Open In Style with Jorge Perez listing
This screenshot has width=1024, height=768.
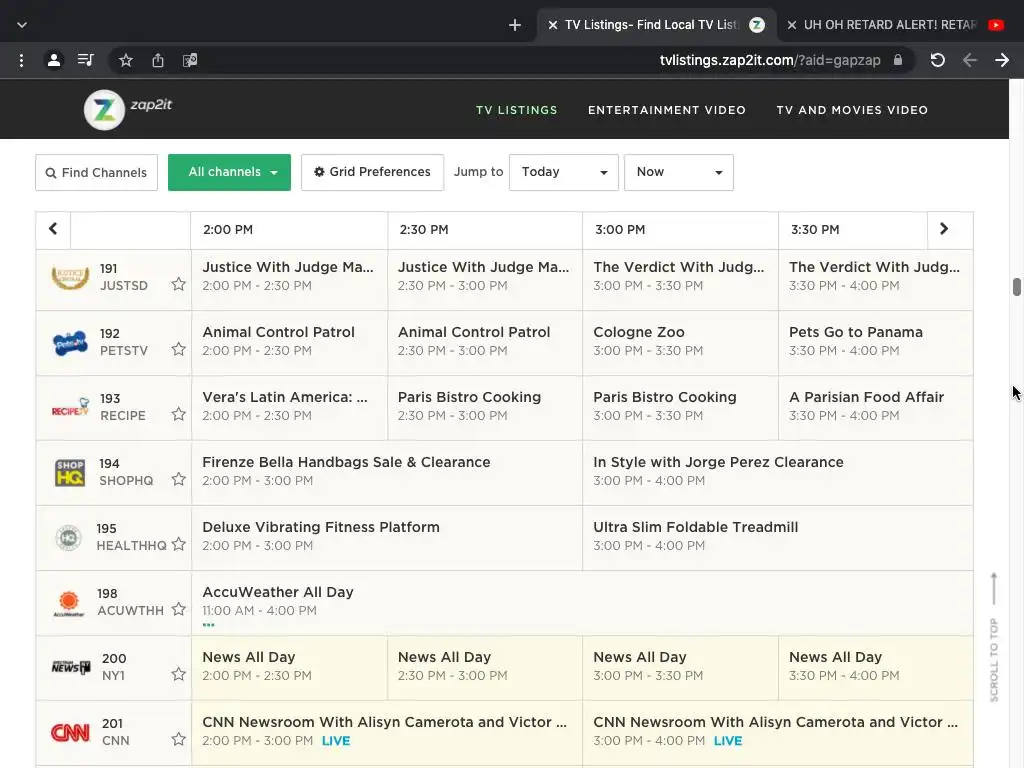777,473
